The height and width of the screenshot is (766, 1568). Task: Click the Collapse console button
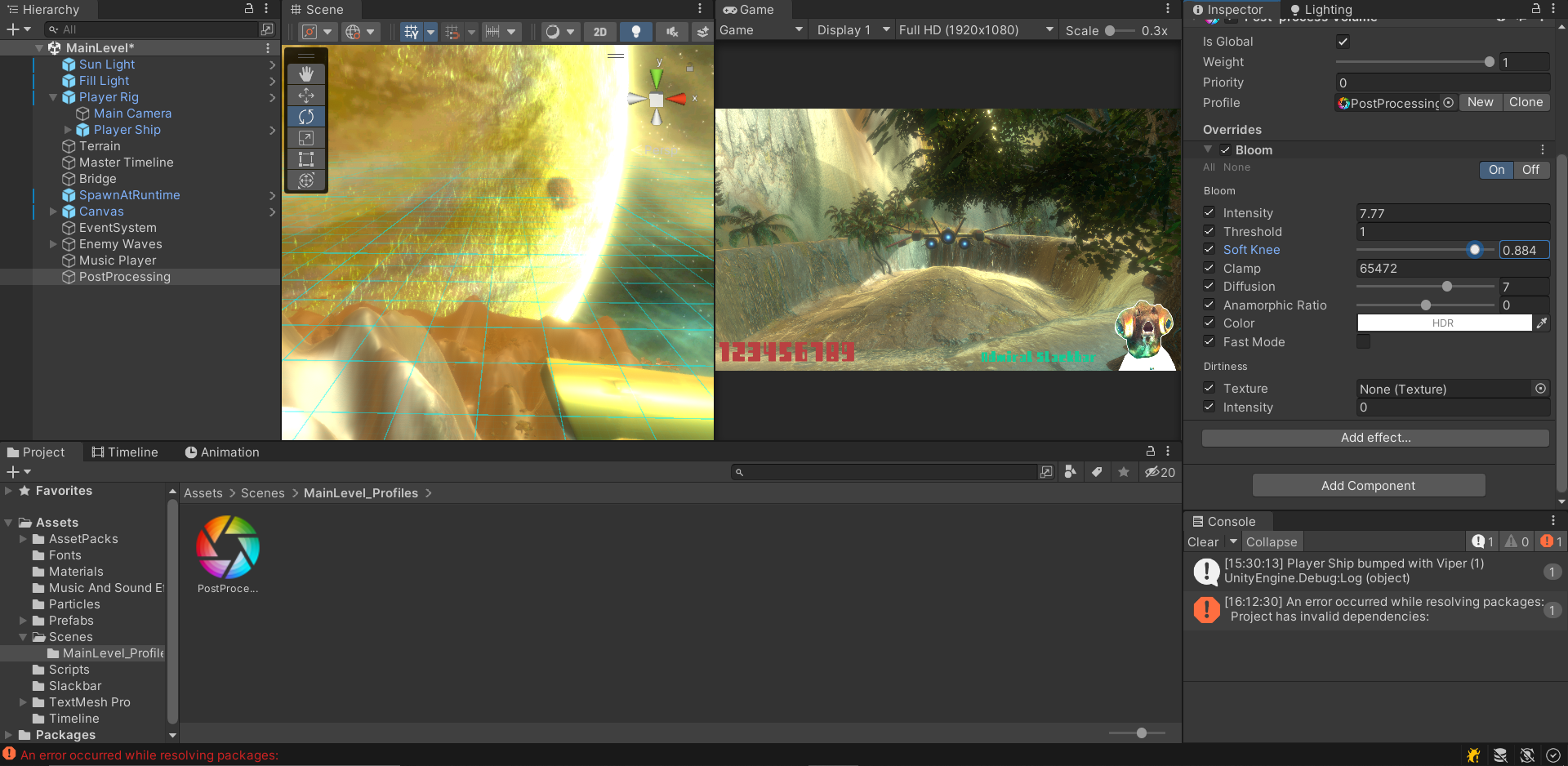[1272, 541]
